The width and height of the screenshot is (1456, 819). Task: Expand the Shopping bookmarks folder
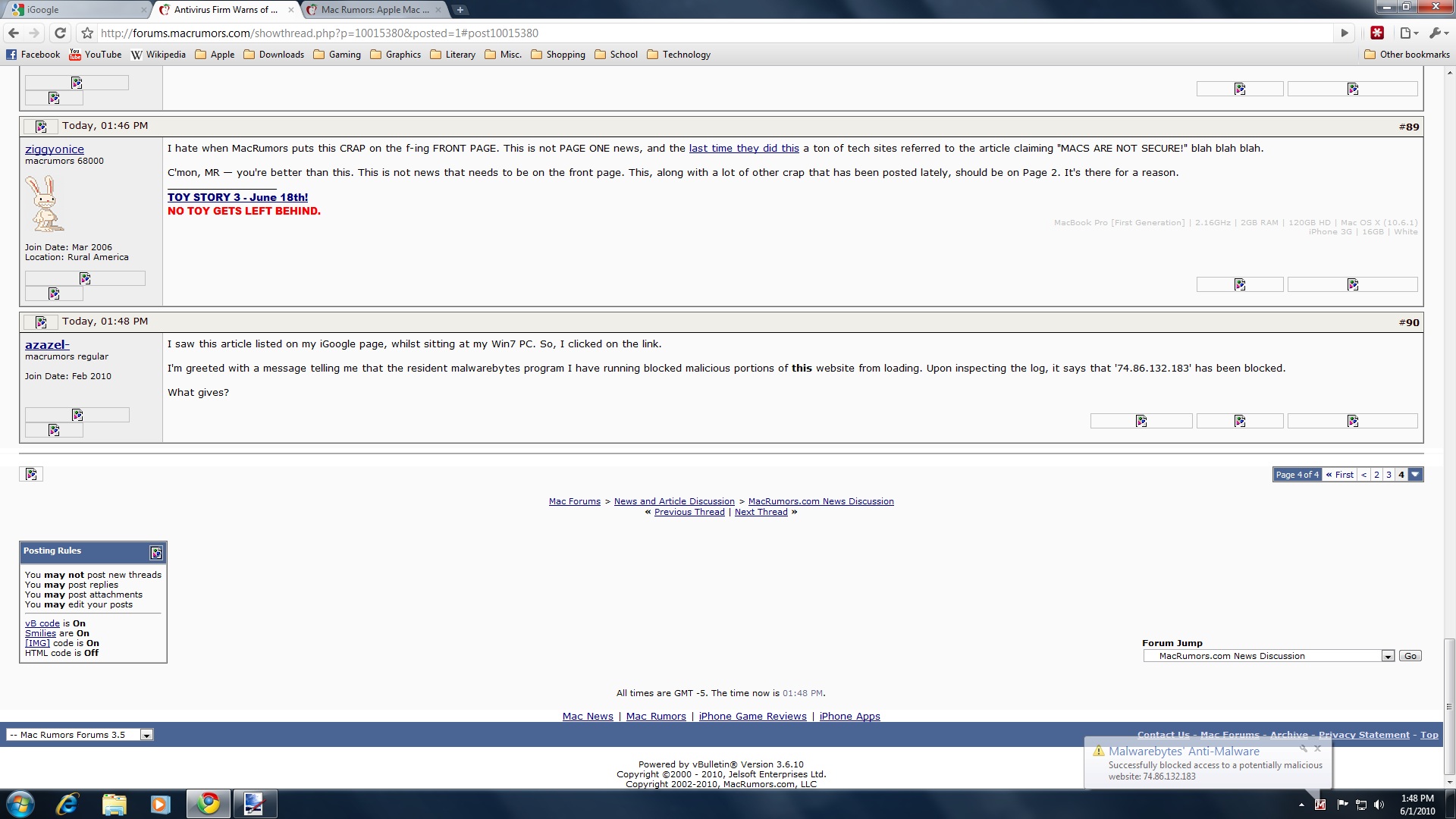click(558, 55)
